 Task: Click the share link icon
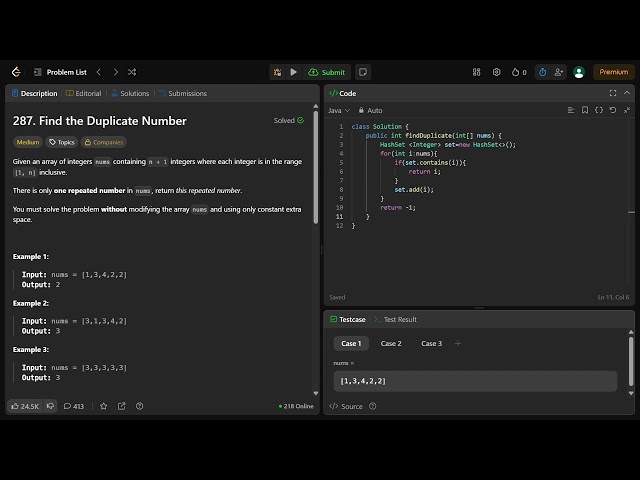coord(122,406)
